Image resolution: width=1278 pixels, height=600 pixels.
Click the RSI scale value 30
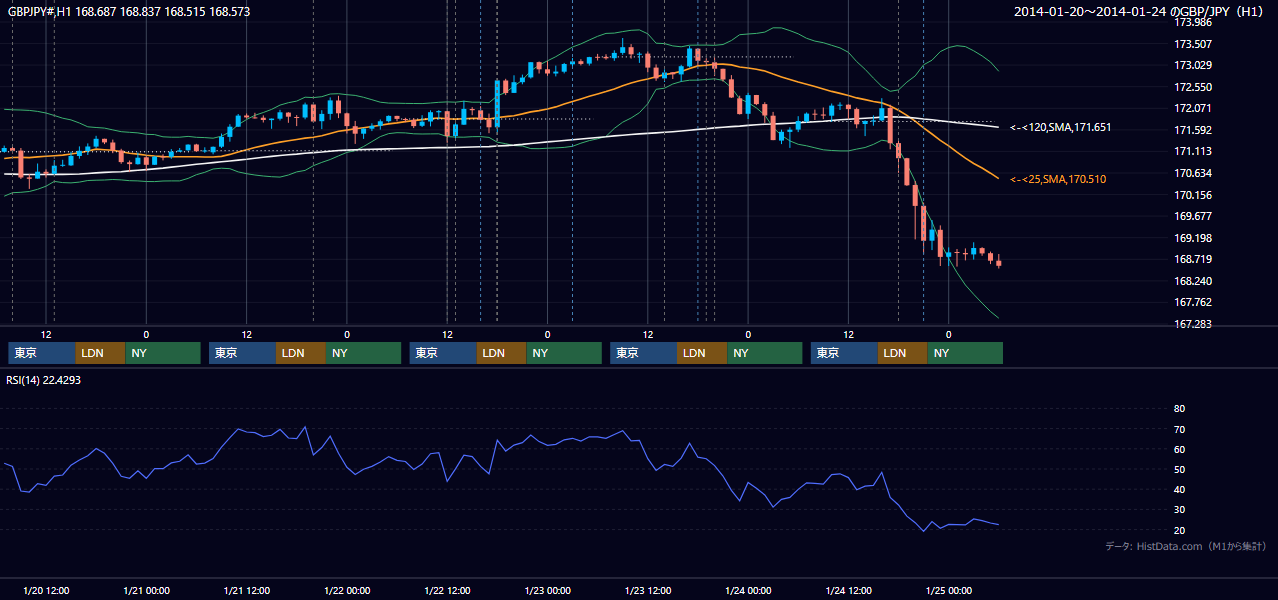point(1179,510)
